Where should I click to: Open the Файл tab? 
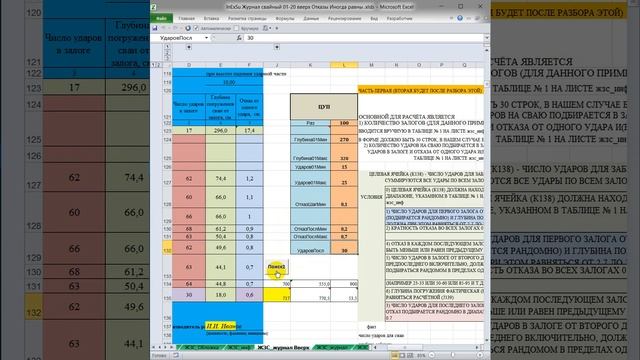(x=161, y=18)
